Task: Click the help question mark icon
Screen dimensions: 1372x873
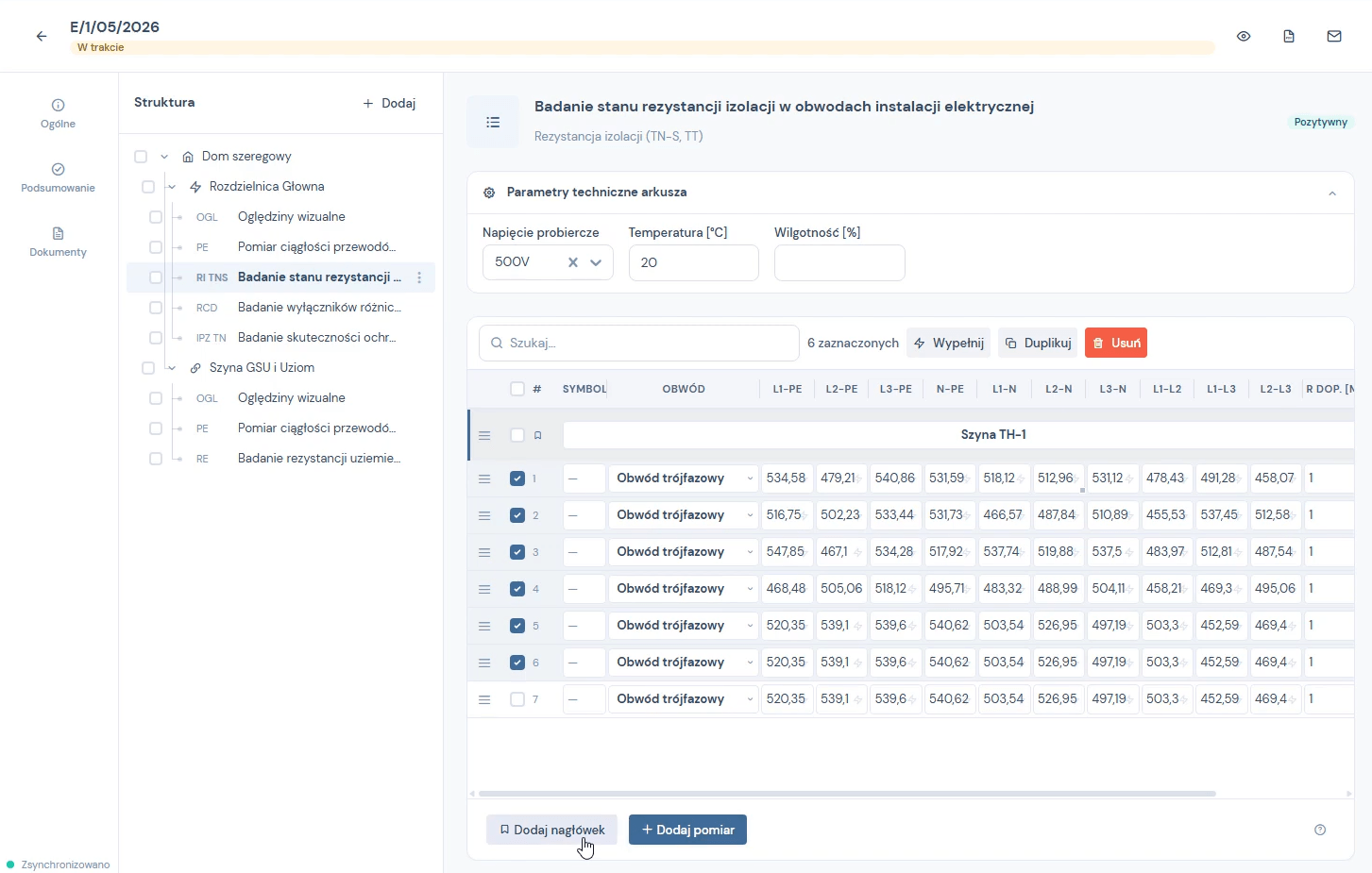Action: point(1320,830)
